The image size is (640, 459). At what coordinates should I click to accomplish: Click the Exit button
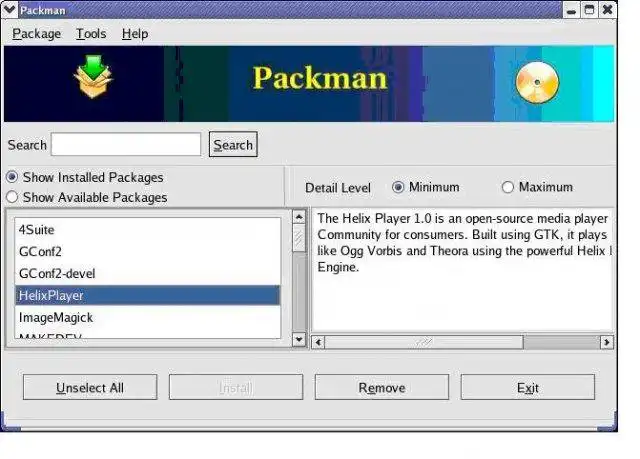coord(528,387)
